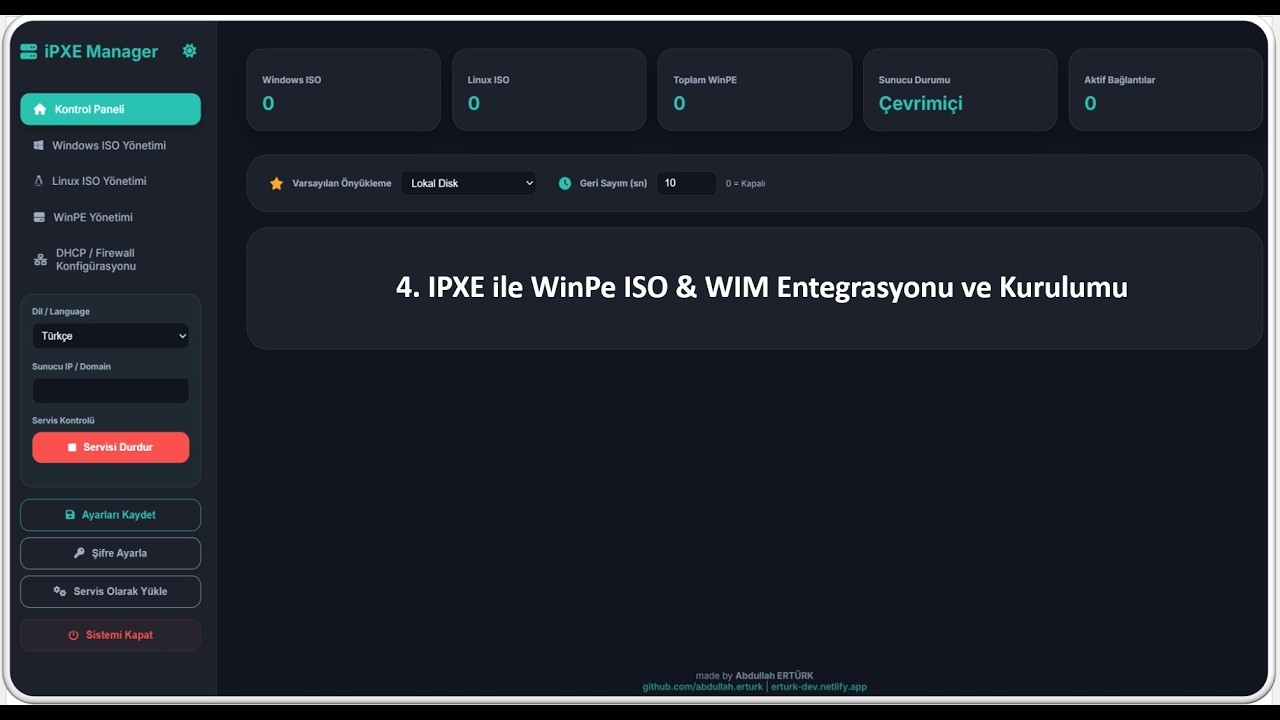Click the Windows ISO count card
The image size is (1280, 720).
click(343, 90)
